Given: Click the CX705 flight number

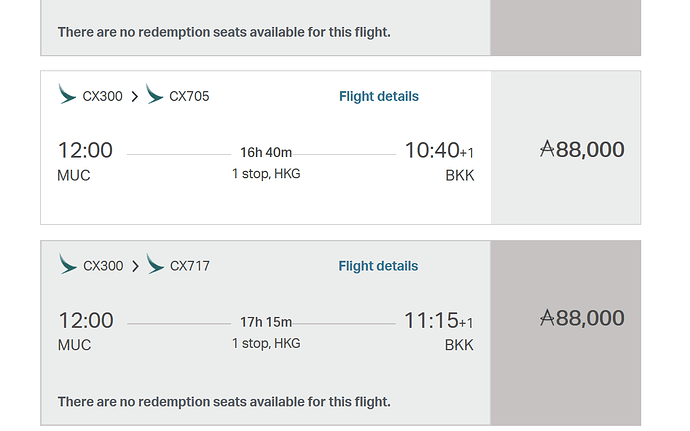Looking at the screenshot, I should pyautogui.click(x=189, y=97).
